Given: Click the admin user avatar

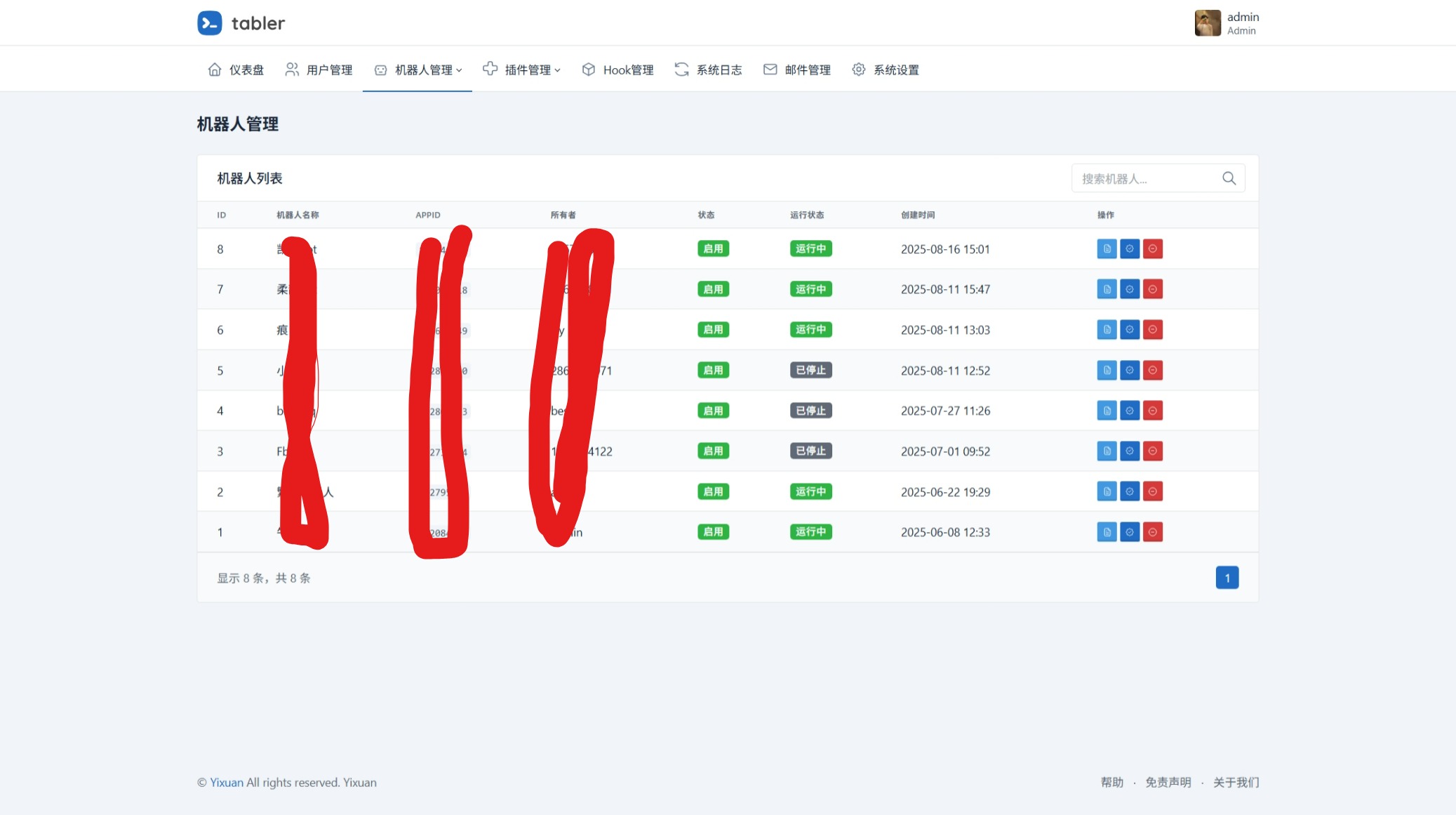Looking at the screenshot, I should (x=1208, y=23).
